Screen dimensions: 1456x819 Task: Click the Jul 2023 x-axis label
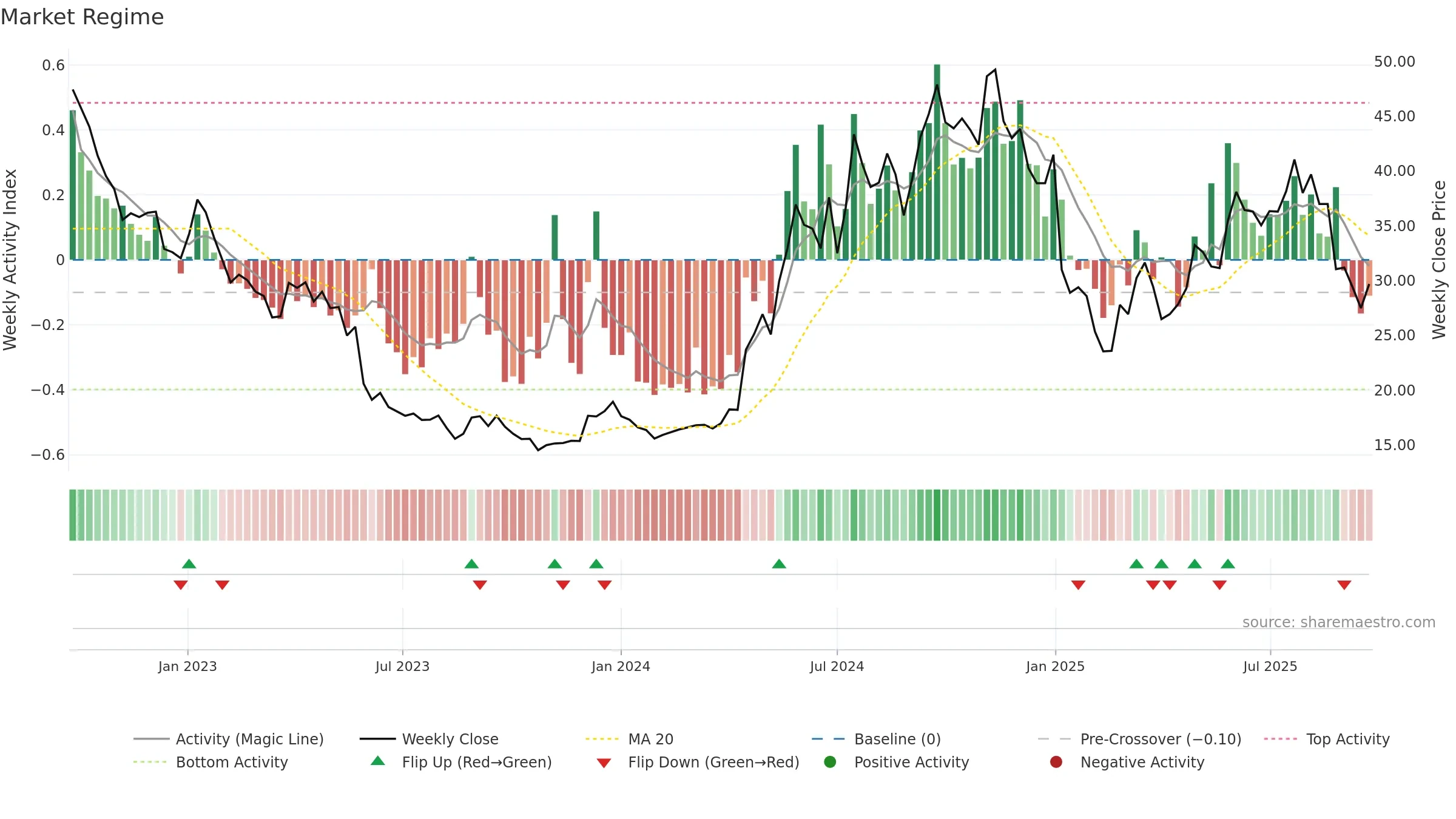point(402,666)
